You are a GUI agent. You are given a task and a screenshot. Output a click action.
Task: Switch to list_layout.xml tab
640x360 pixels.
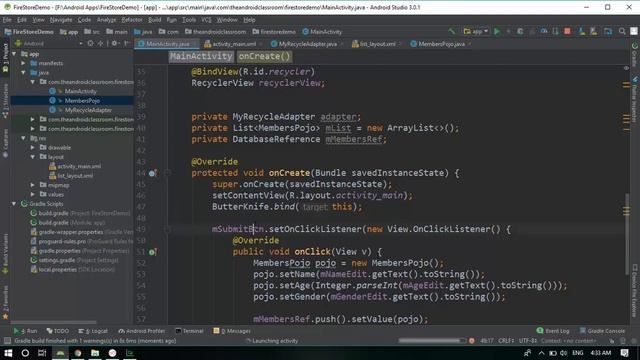(378, 44)
